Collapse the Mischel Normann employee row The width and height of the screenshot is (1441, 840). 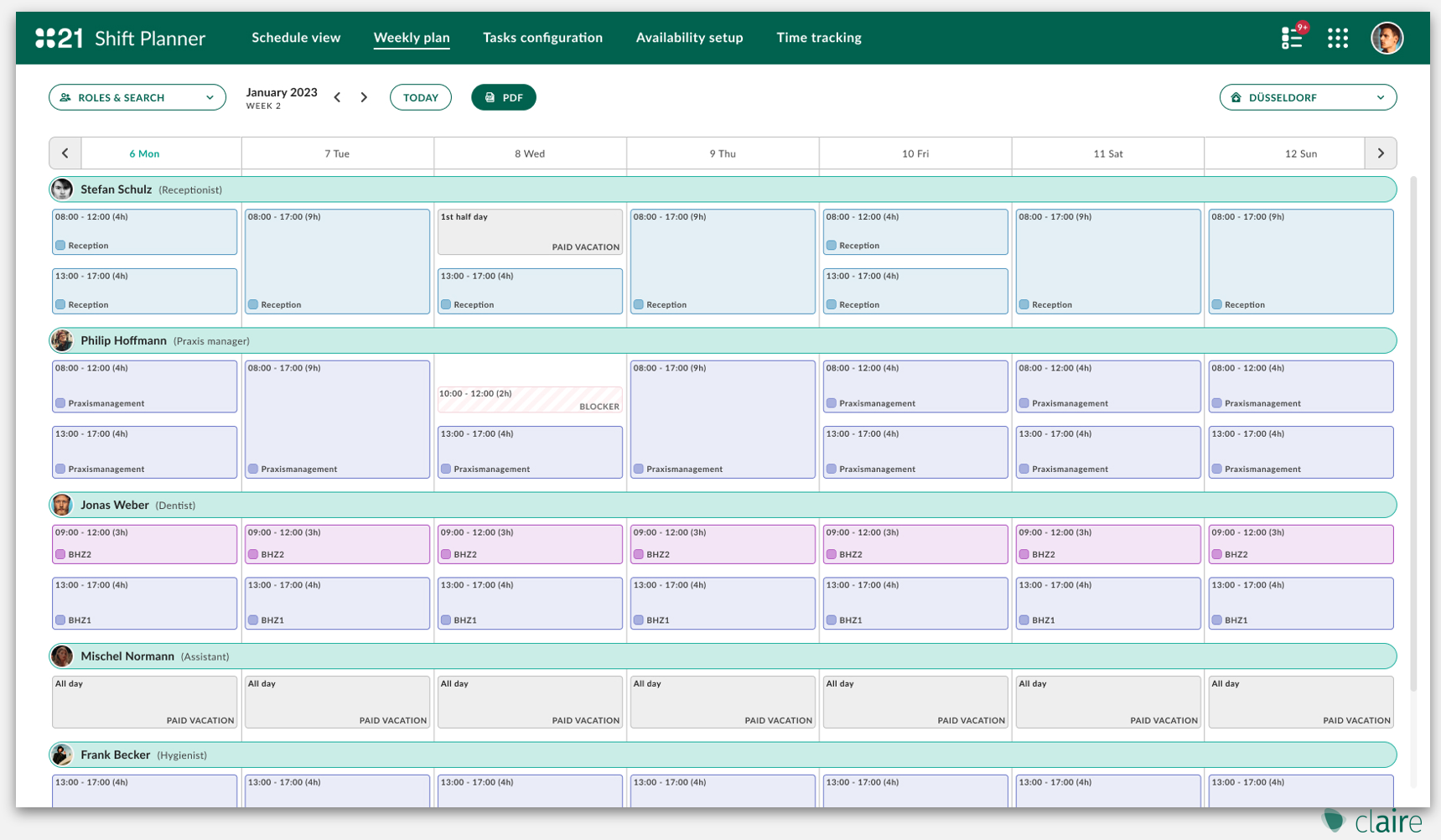coord(723,656)
